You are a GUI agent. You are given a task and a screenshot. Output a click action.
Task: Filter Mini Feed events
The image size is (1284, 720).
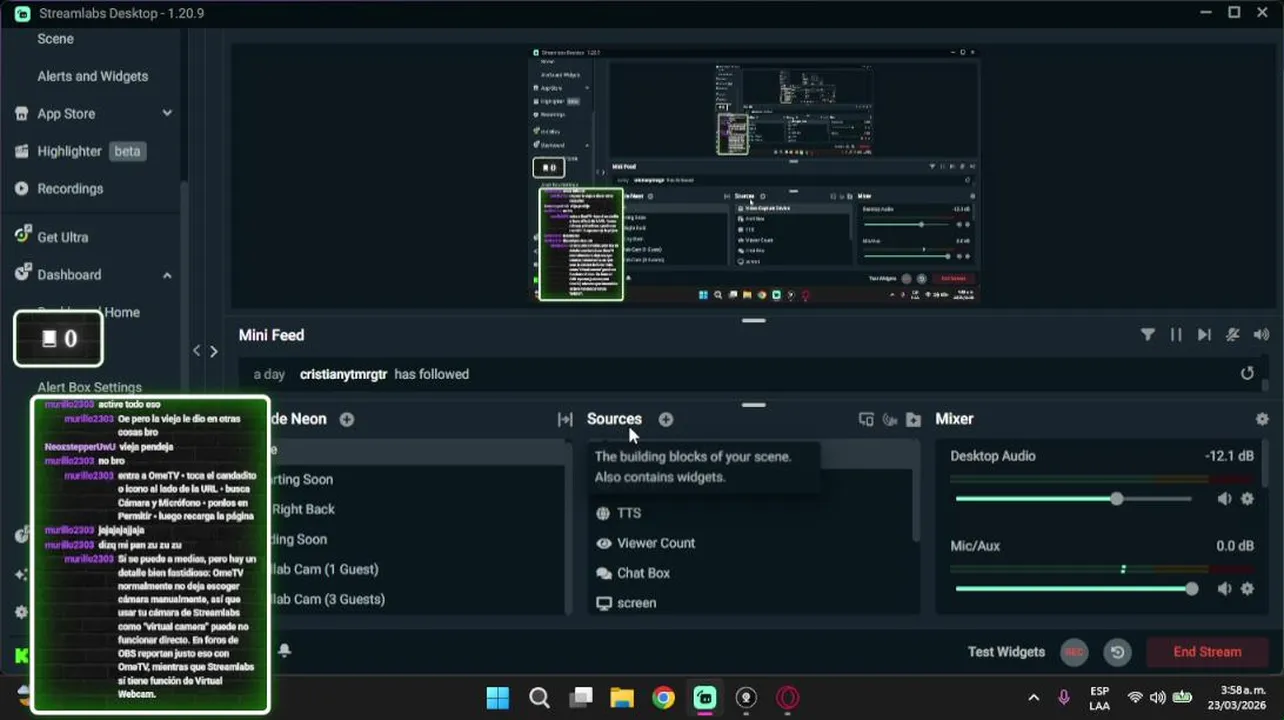pos(1148,335)
